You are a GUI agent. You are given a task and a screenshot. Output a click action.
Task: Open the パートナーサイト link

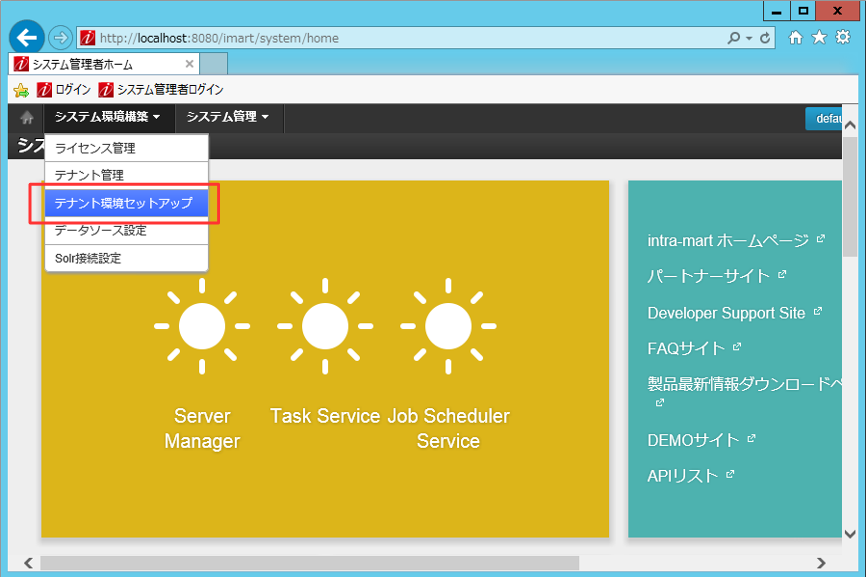[708, 276]
